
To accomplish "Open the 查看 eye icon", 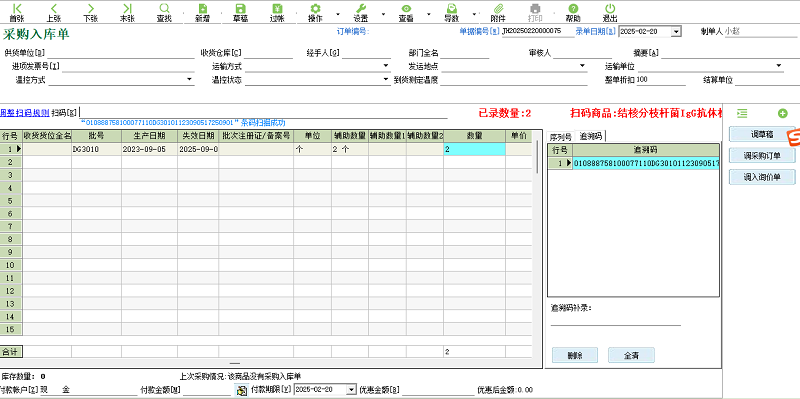I will click(x=406, y=9).
